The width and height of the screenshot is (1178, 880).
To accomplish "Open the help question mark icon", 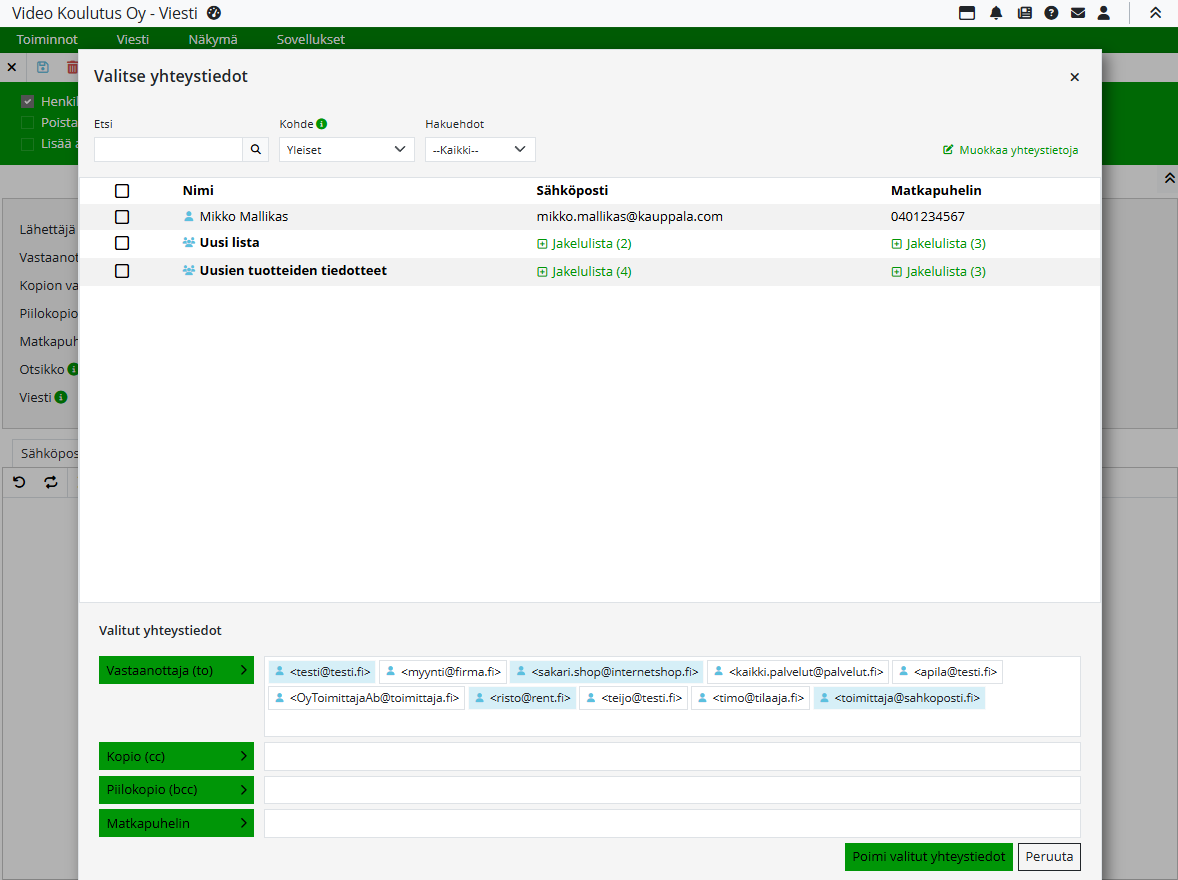I will click(x=1051, y=13).
